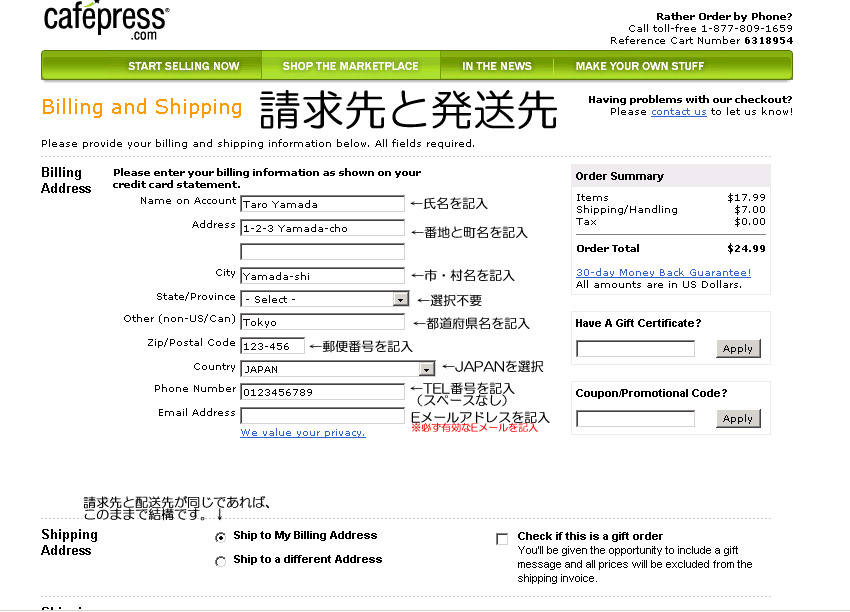Image resolution: width=850 pixels, height=612 pixels.
Task: Apply the coupon/promotional code
Action: 738,418
